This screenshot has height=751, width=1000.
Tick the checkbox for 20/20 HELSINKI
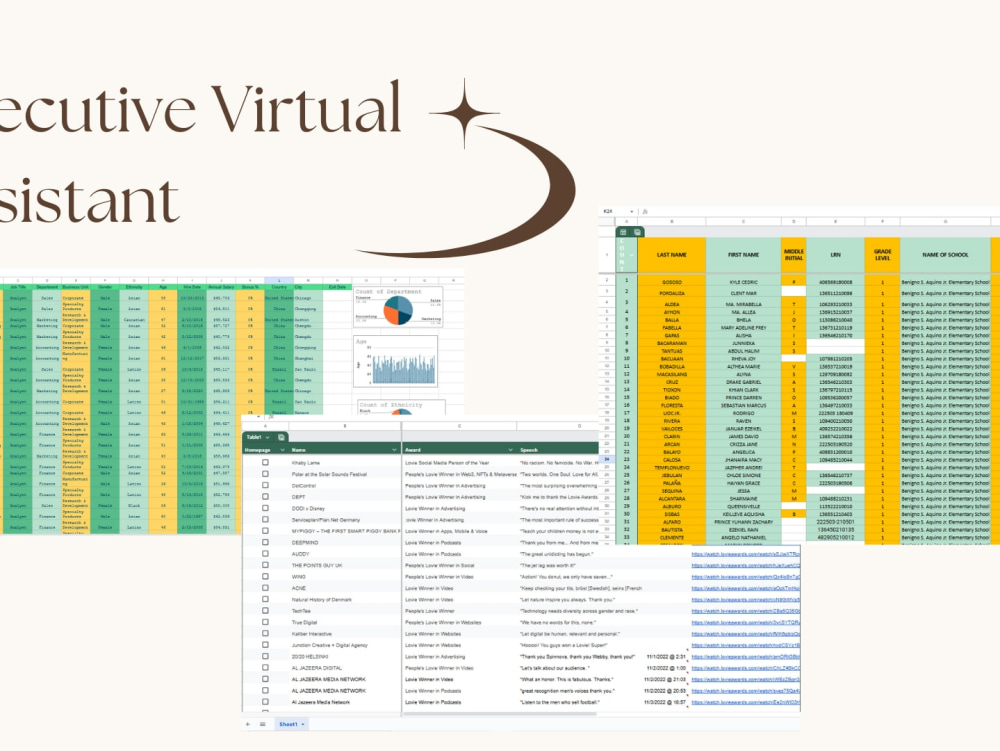[265, 657]
